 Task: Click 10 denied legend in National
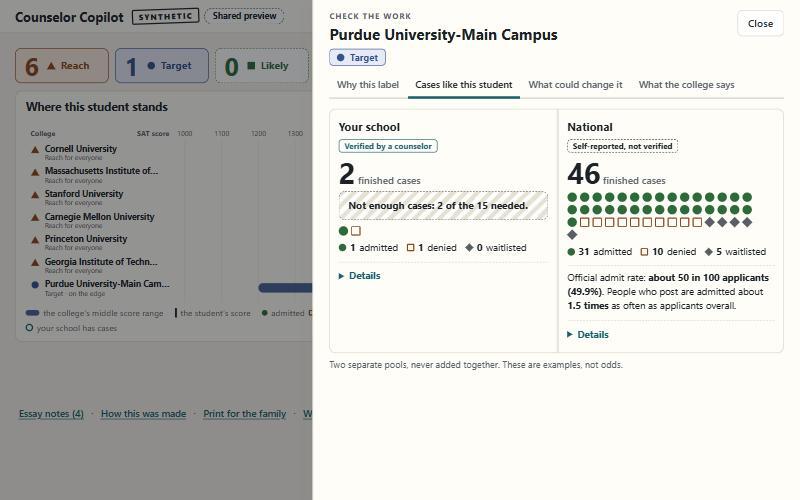(x=668, y=252)
